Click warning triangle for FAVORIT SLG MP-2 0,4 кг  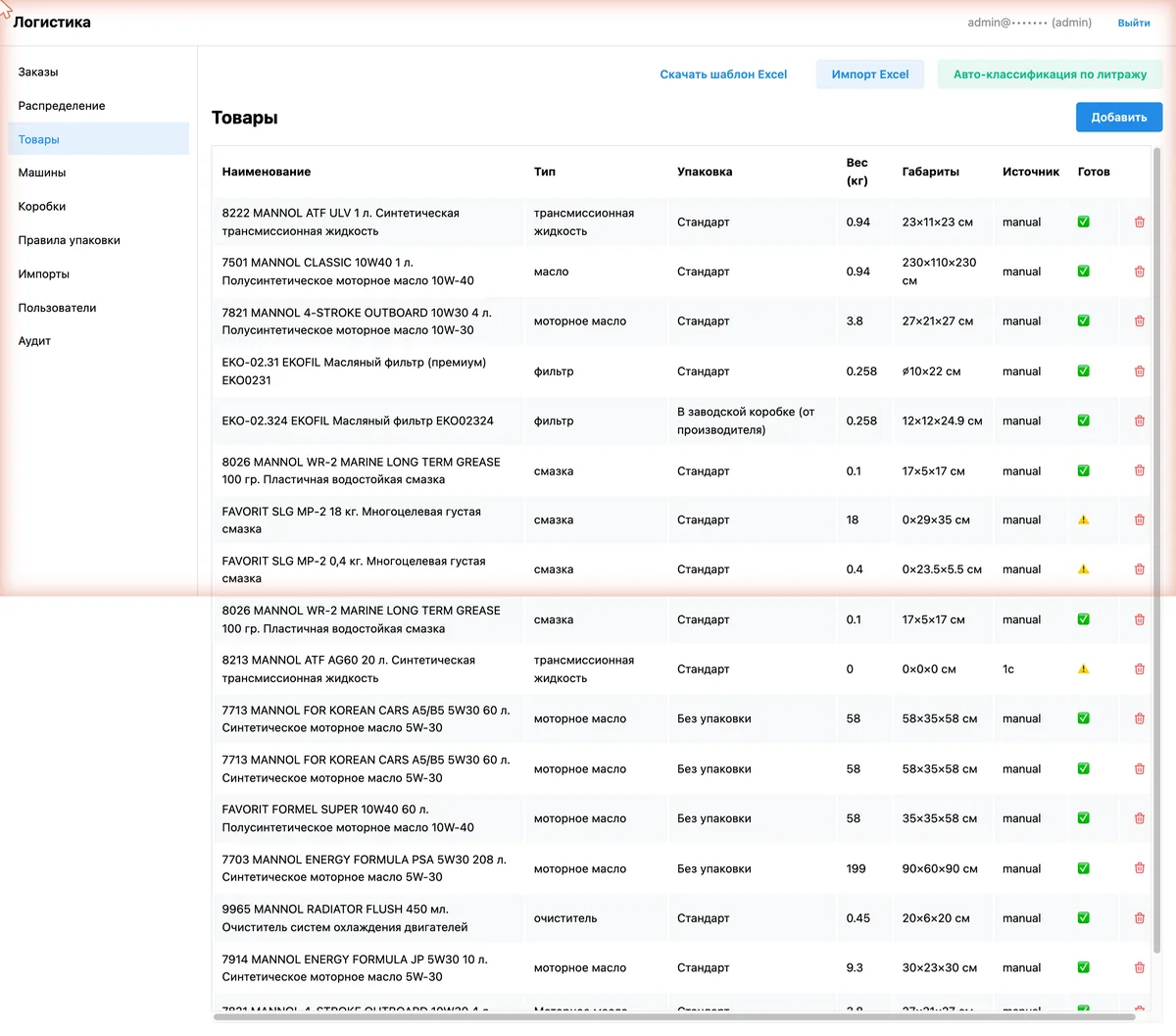[1083, 569]
